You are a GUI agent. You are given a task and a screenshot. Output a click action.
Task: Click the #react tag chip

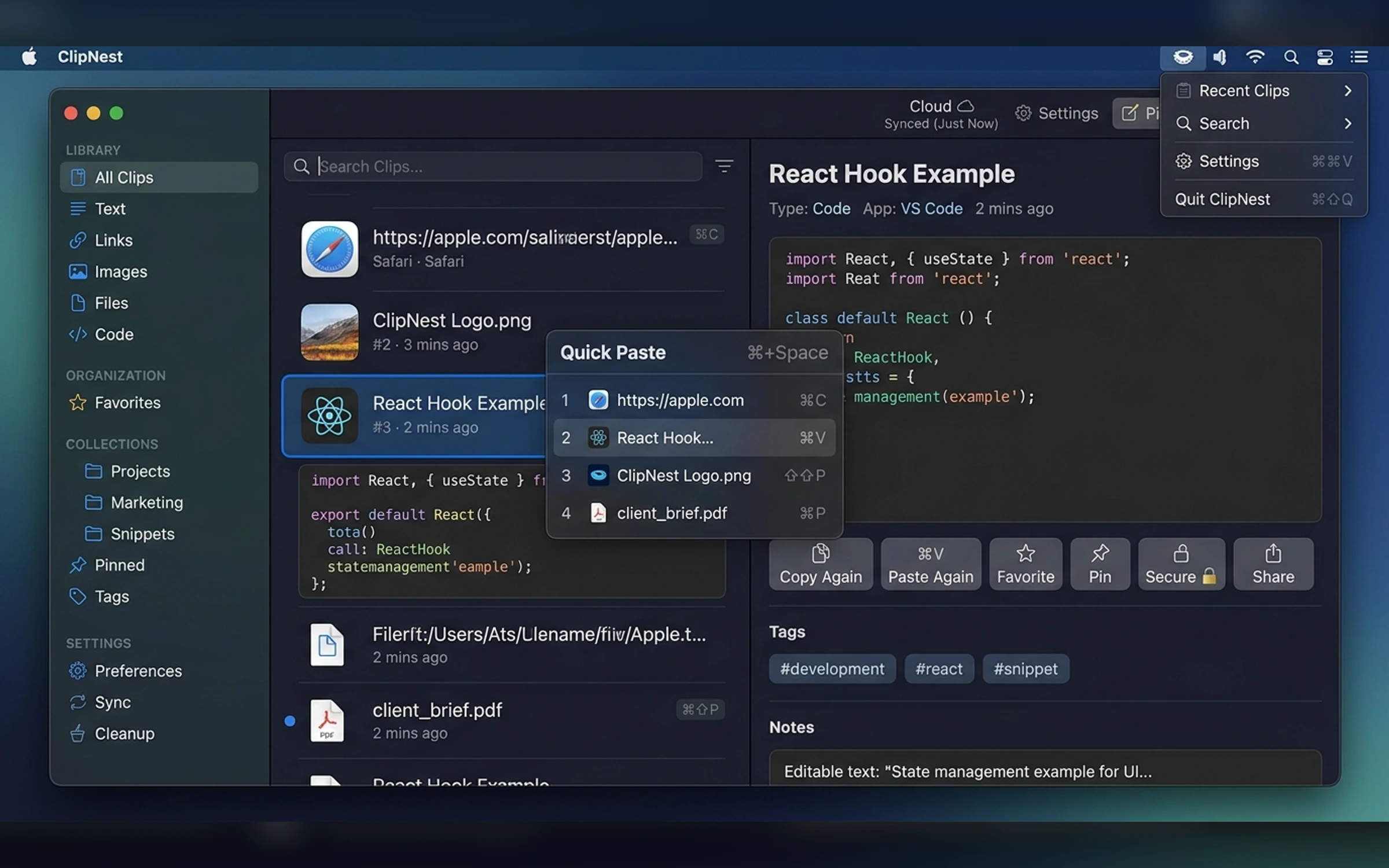[939, 669]
